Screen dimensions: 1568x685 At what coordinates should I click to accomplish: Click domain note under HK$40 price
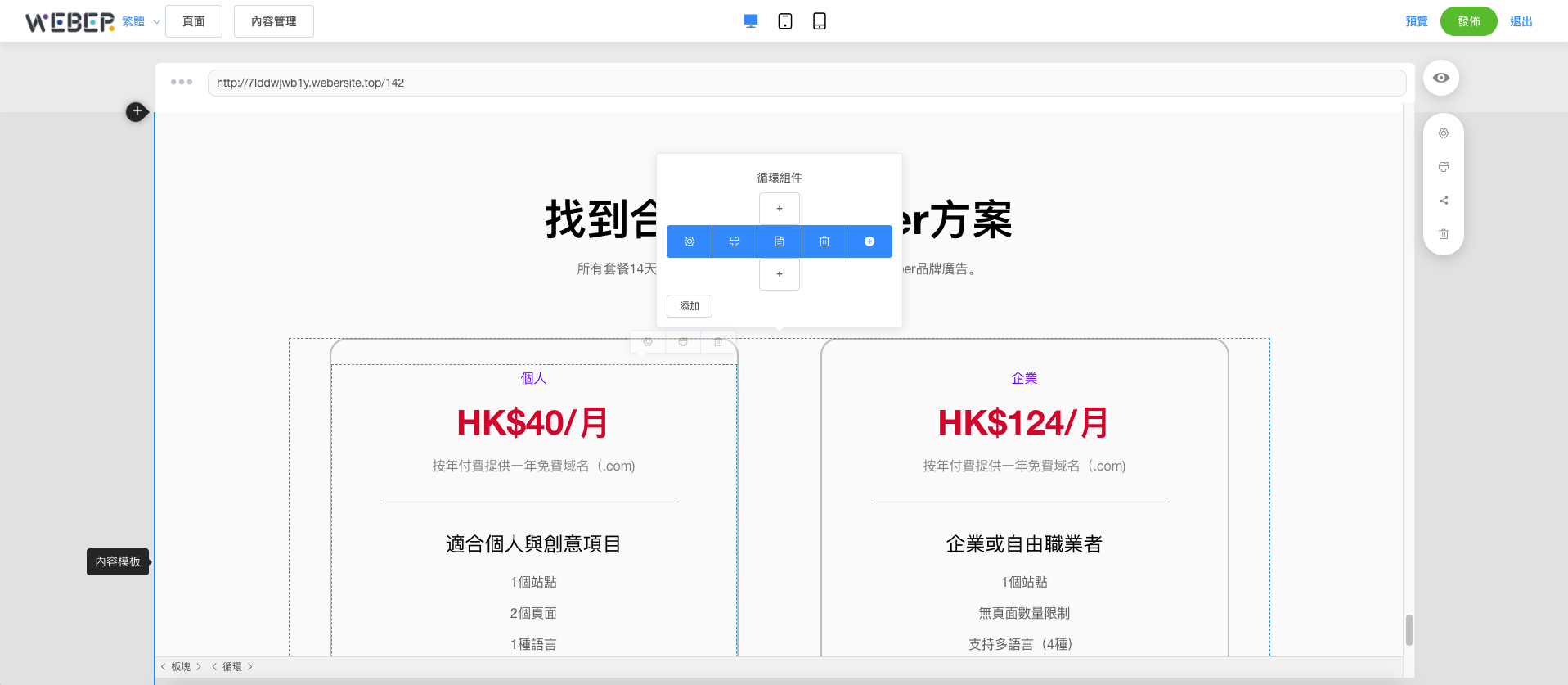533,466
